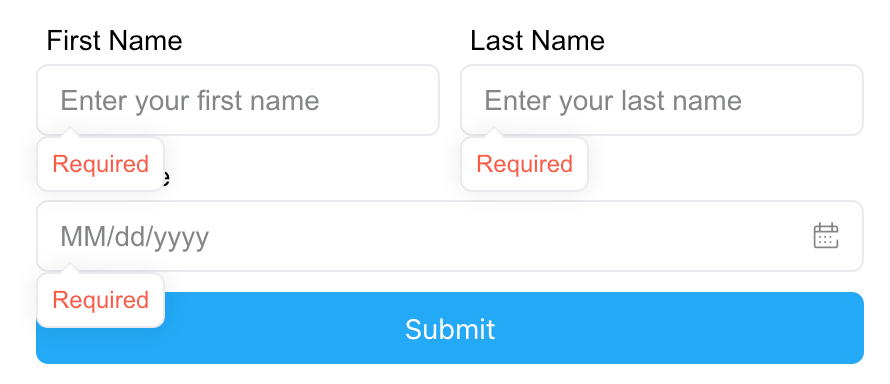Click the "Enter your last name" placeholder text
This screenshot has width=890, height=384.
[613, 101]
